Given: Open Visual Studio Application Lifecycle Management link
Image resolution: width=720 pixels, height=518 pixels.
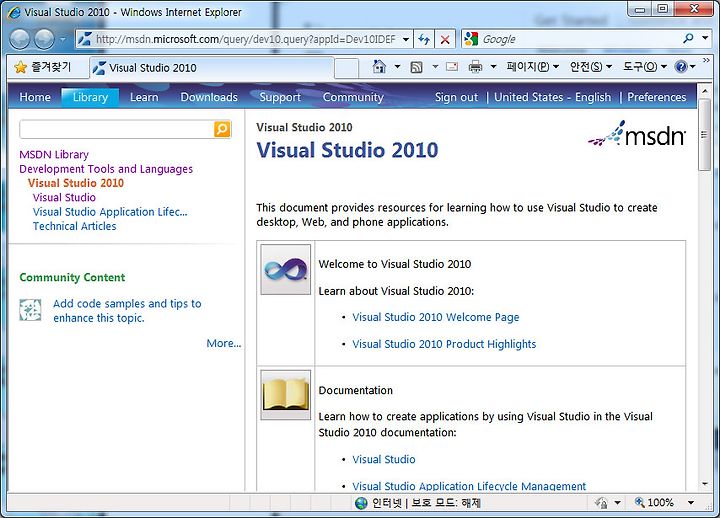Looking at the screenshot, I should (469, 486).
